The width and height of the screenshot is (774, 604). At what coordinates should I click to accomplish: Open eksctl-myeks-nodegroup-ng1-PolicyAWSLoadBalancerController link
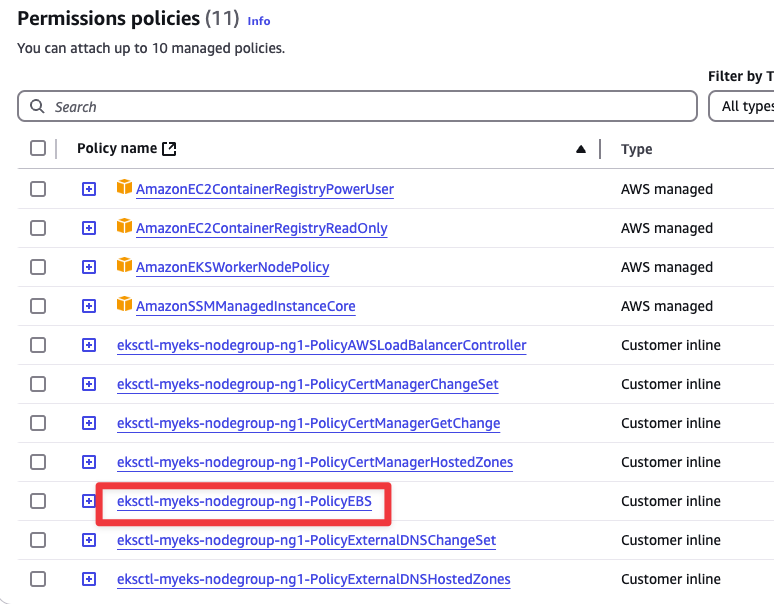pyautogui.click(x=321, y=345)
